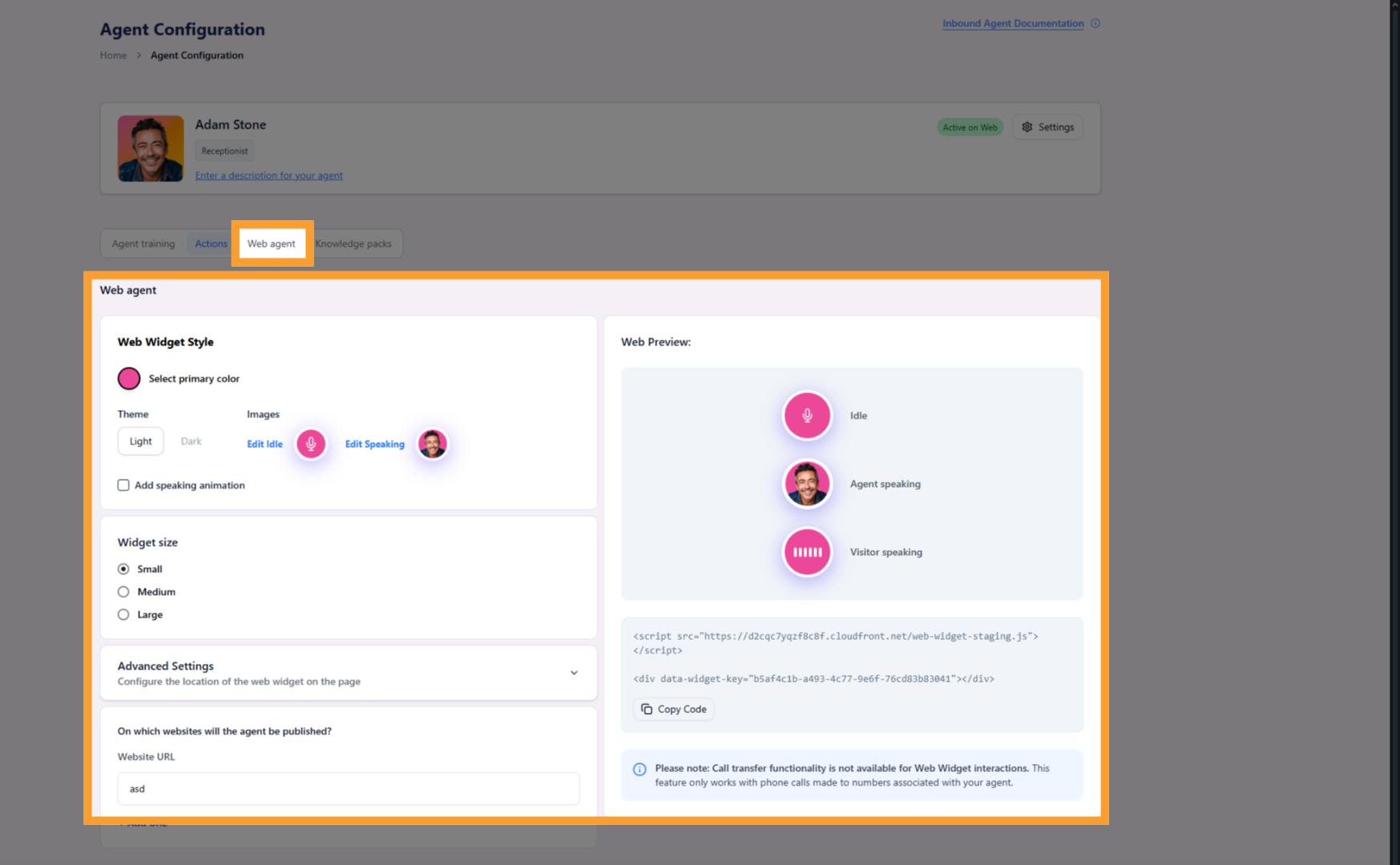Open the Inbound Agent Documentation link
The height and width of the screenshot is (865, 1400).
pyautogui.click(x=1013, y=23)
